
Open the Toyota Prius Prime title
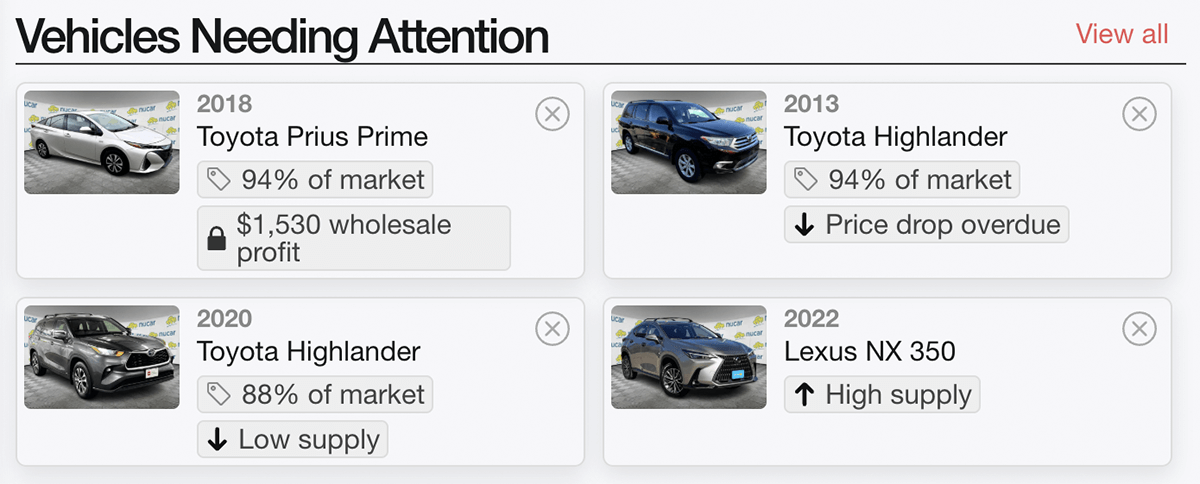coord(312,136)
